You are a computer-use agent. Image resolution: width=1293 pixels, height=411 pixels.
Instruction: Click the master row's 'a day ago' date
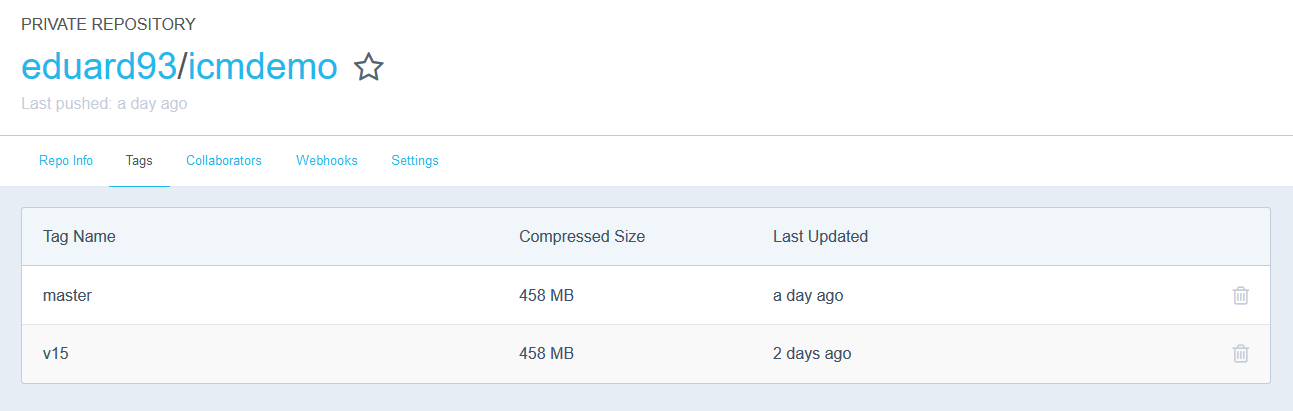click(808, 296)
